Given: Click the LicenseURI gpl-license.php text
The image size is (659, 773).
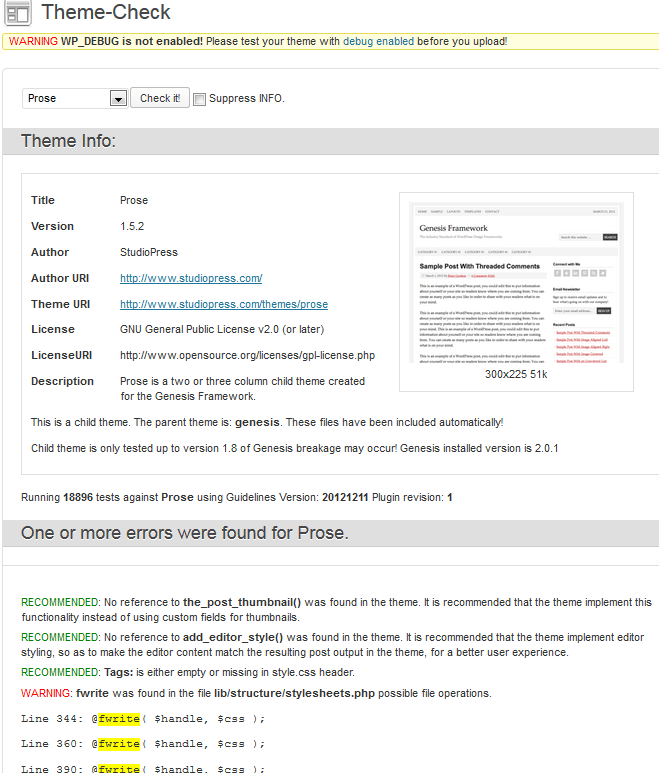Looking at the screenshot, I should 247,355.
